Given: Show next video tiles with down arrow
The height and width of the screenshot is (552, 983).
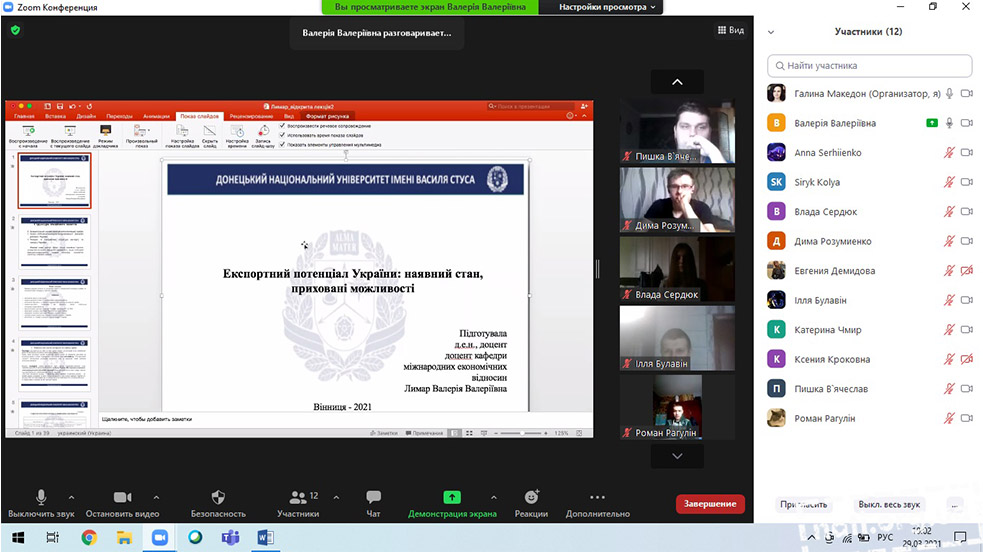Looking at the screenshot, I should point(677,456).
